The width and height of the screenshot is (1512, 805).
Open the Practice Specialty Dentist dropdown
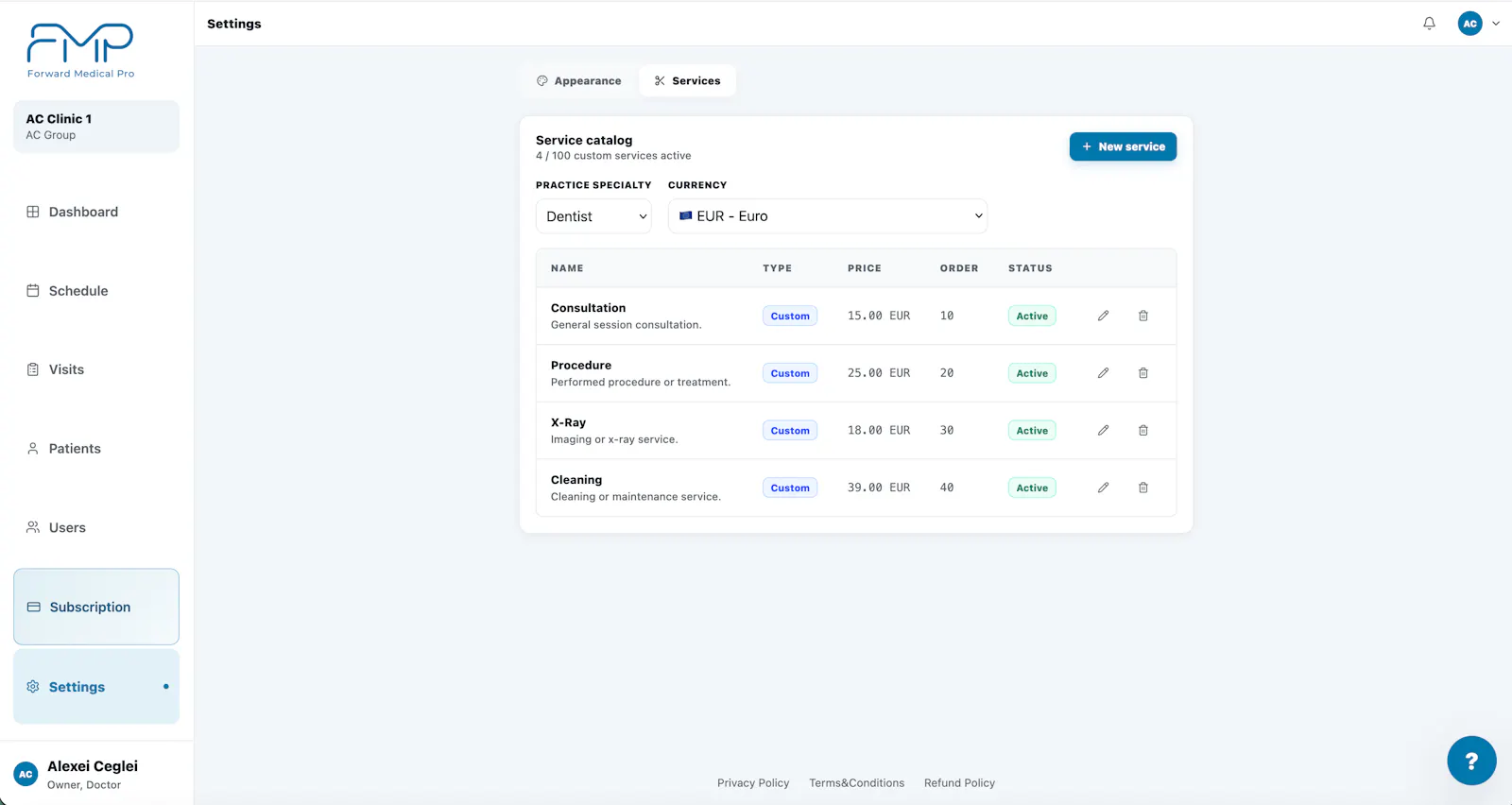coord(593,216)
